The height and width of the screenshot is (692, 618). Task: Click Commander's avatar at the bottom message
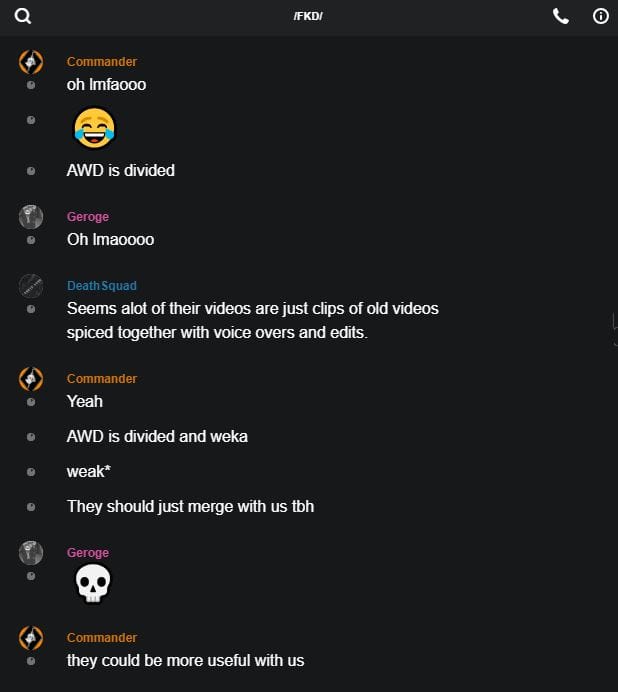(x=31, y=638)
